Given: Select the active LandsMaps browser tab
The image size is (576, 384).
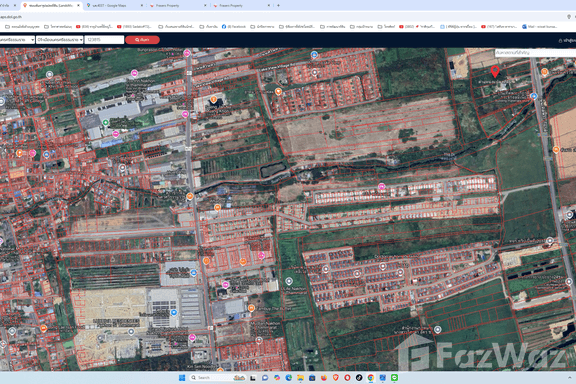Looking at the screenshot, I should pos(50,6).
